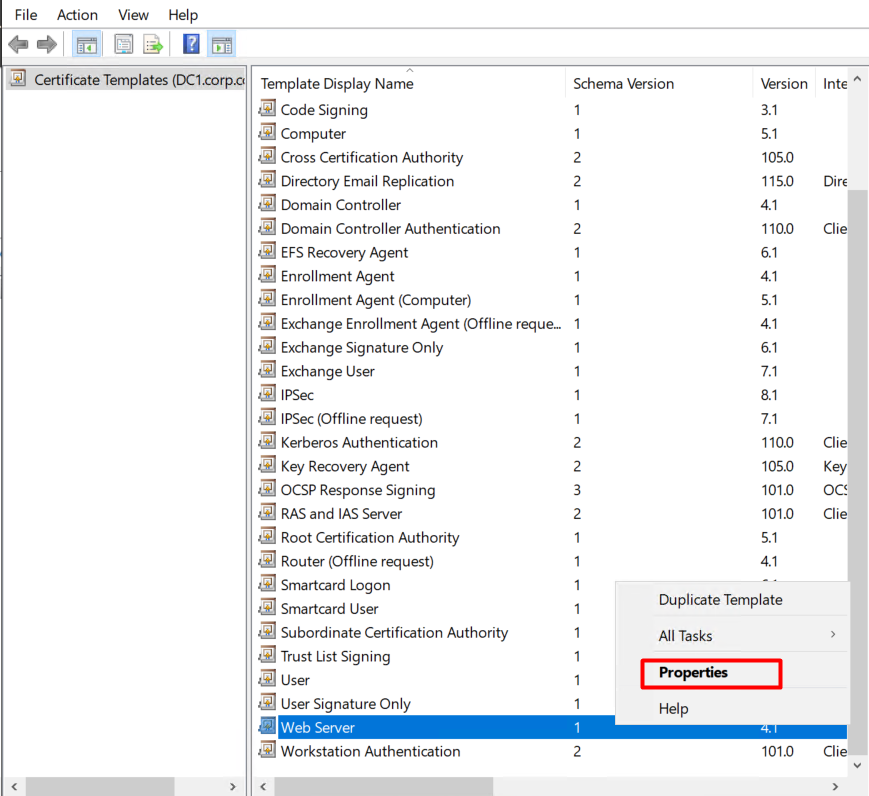The width and height of the screenshot is (869, 796).
Task: Click the Back arrow toolbar icon
Action: point(18,44)
